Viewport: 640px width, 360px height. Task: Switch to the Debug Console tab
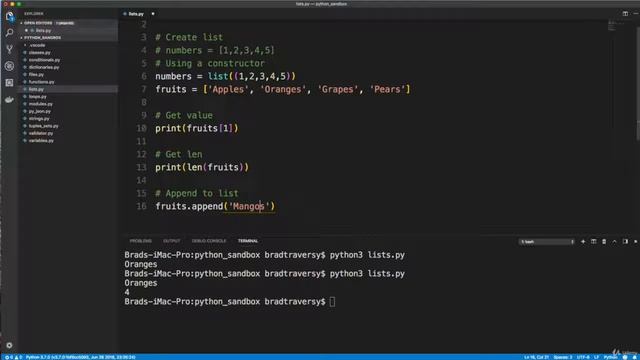pyautogui.click(x=209, y=241)
